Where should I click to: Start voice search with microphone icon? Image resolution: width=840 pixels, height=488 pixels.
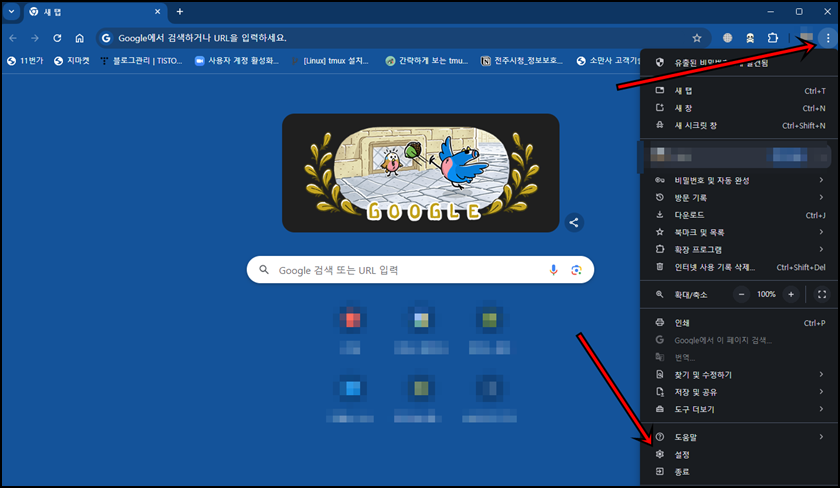(553, 270)
